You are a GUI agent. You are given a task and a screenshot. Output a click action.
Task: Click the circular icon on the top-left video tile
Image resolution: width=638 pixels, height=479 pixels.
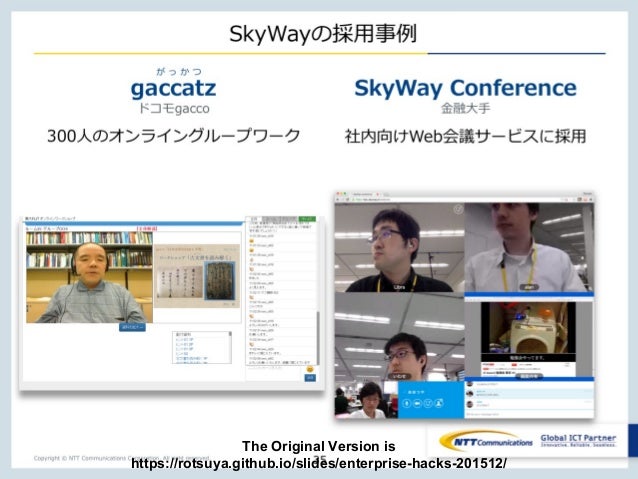(x=458, y=209)
